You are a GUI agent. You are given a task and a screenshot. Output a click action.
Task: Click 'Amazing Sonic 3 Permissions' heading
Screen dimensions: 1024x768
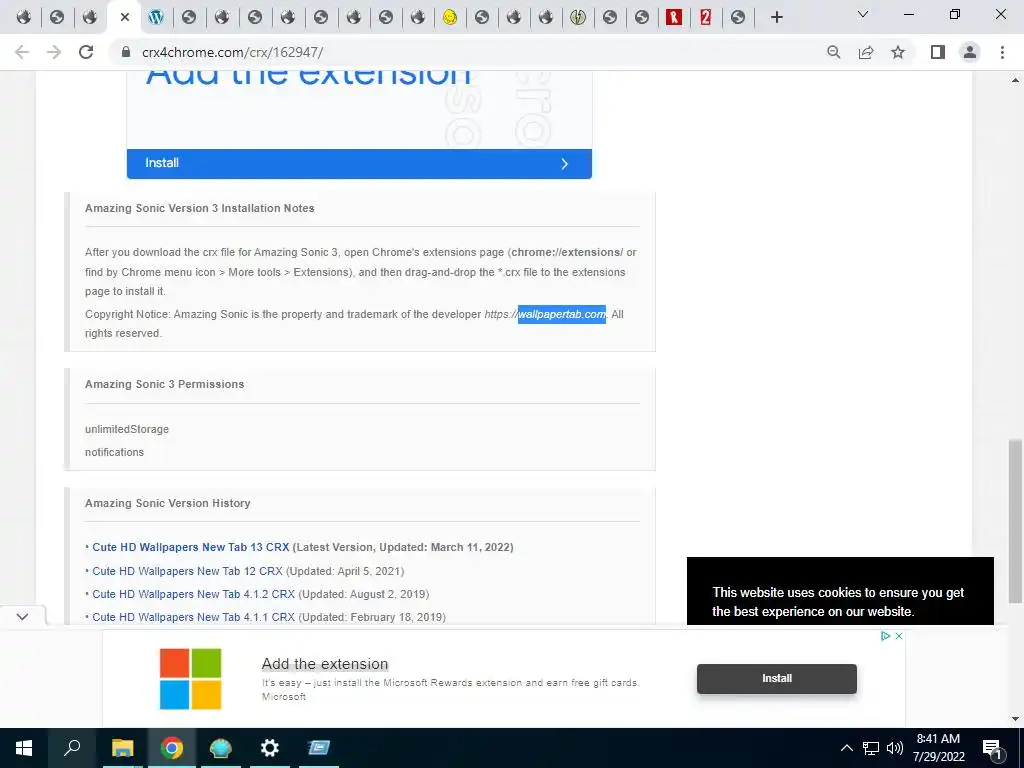coord(165,385)
